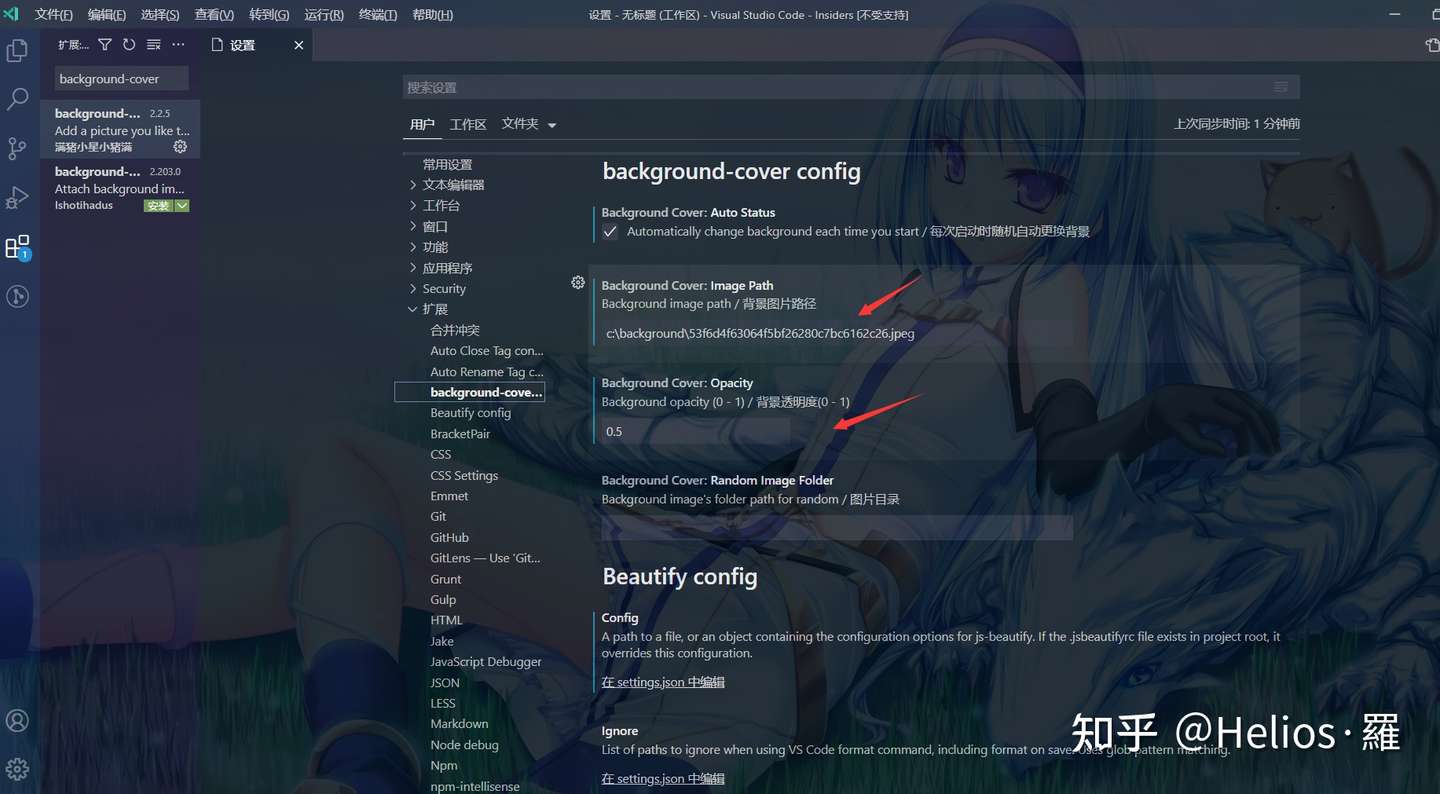Click the Opacity input showing 0.5
This screenshot has width=1440, height=794.
(x=695, y=432)
